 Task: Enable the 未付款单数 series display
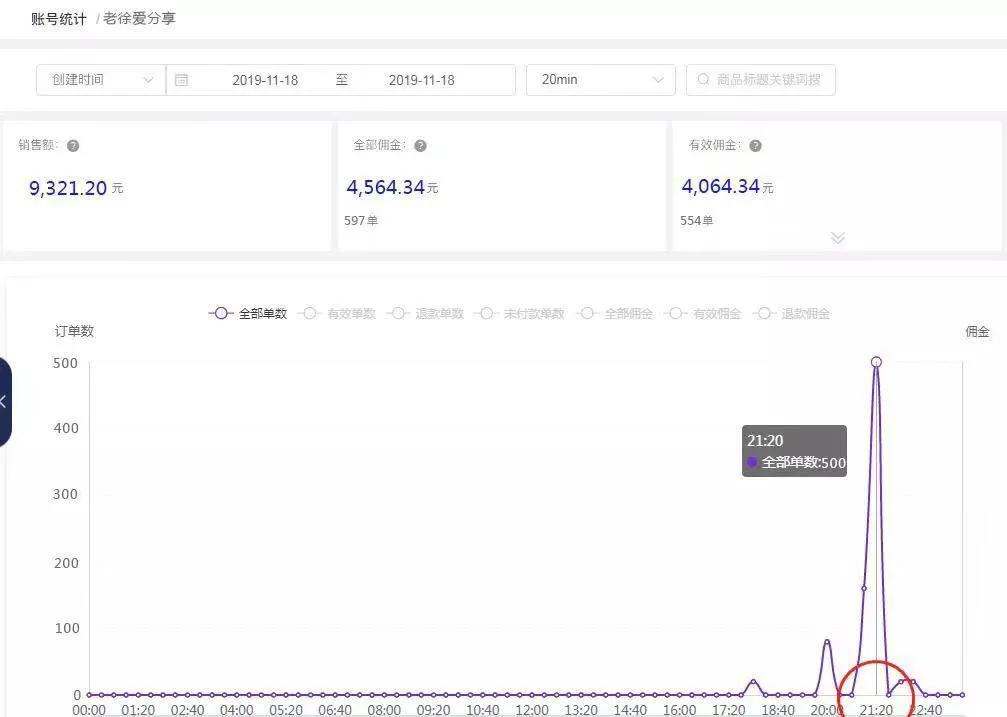point(486,313)
